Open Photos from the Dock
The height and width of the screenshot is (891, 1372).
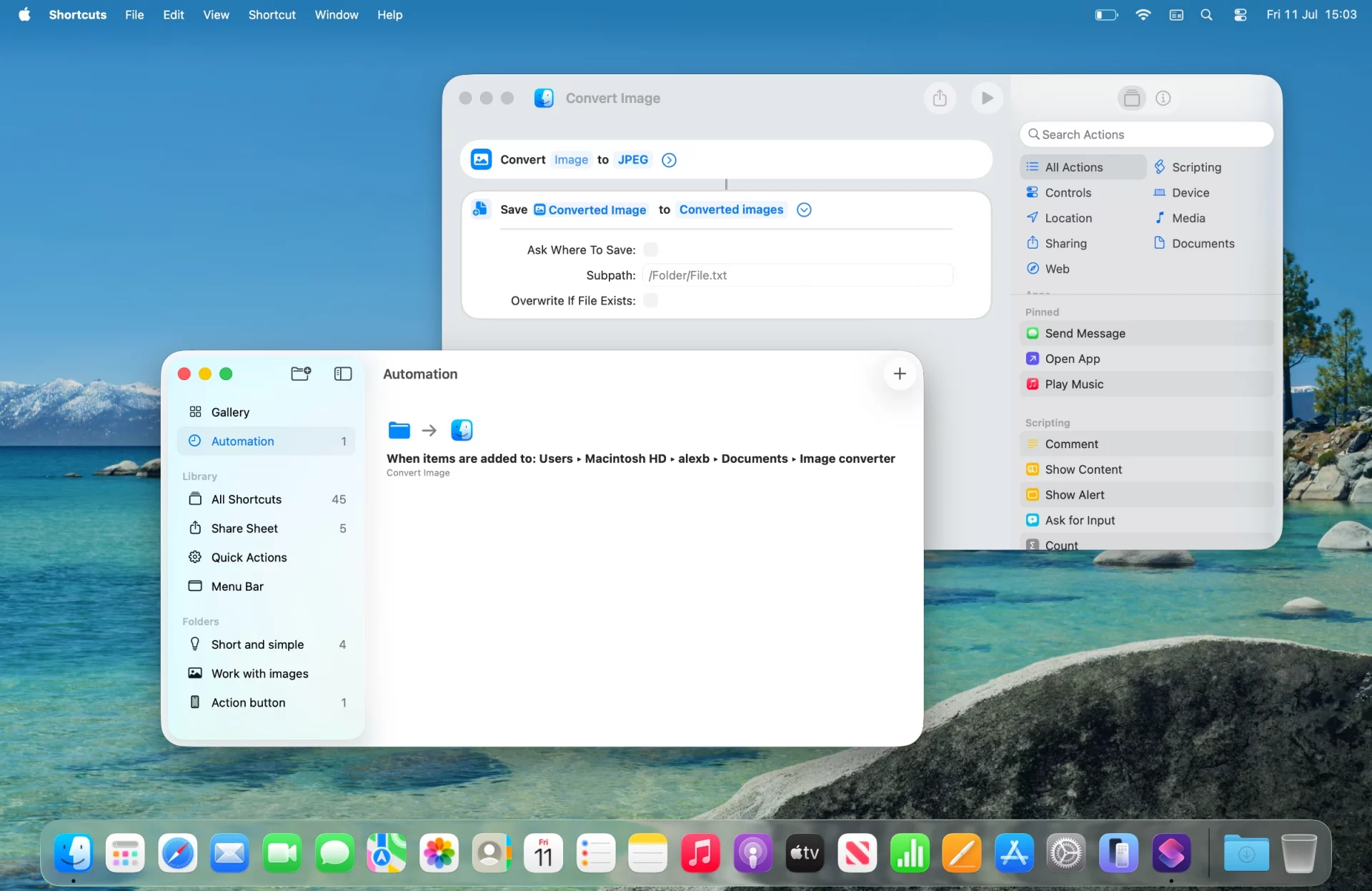[438, 852]
